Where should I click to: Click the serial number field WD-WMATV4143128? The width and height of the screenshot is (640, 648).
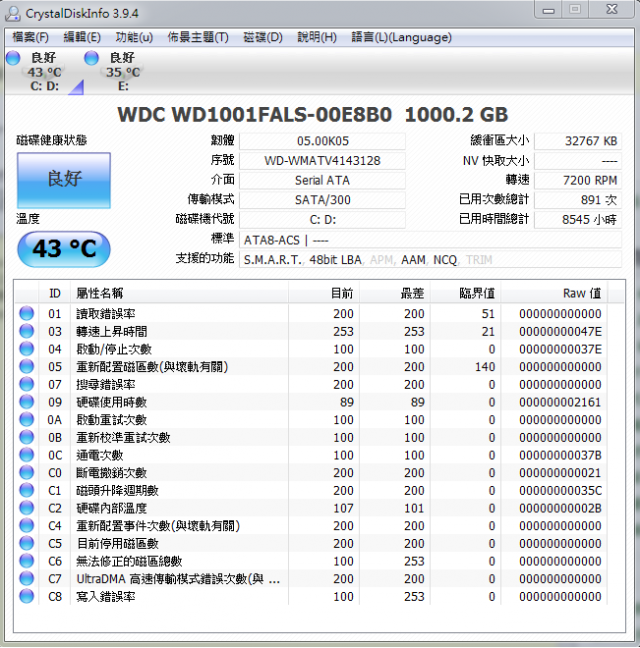click(322, 160)
